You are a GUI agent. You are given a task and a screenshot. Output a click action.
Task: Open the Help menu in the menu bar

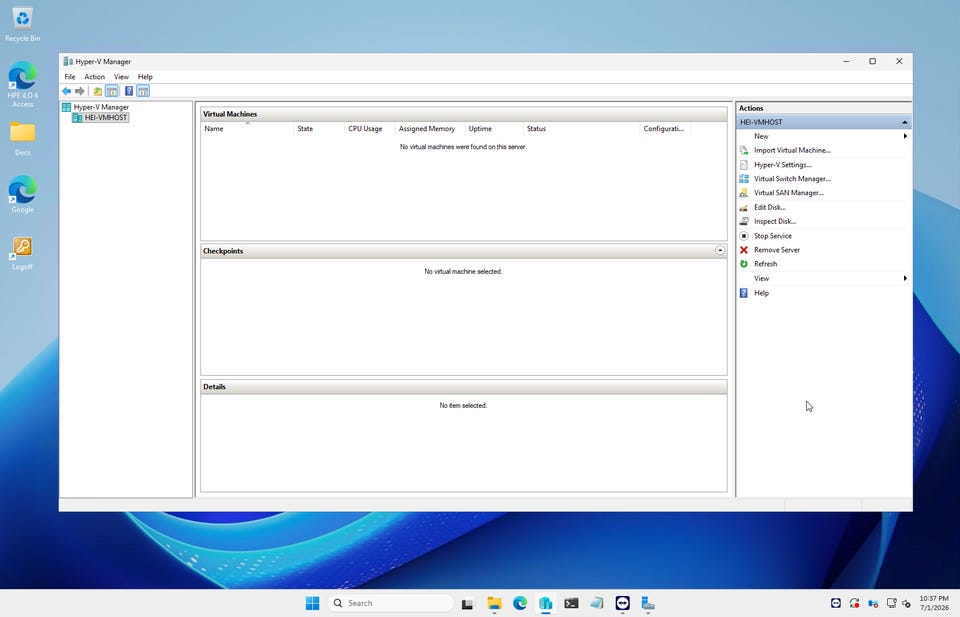pyautogui.click(x=145, y=77)
